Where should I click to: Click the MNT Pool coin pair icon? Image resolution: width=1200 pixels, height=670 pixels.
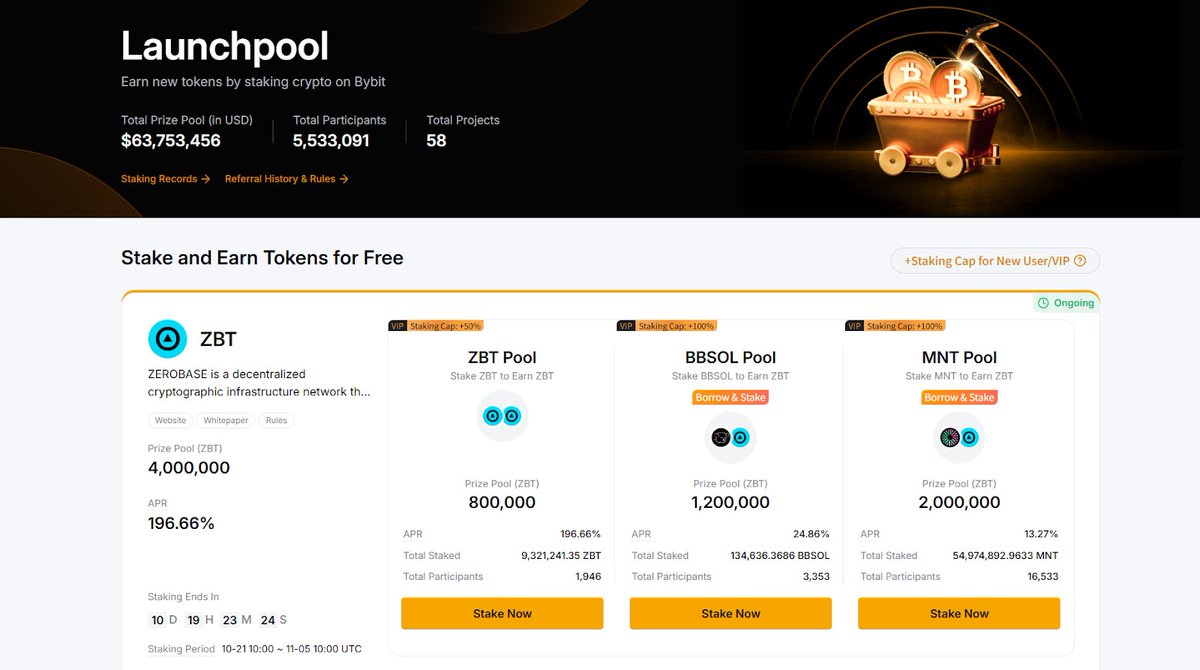click(959, 437)
